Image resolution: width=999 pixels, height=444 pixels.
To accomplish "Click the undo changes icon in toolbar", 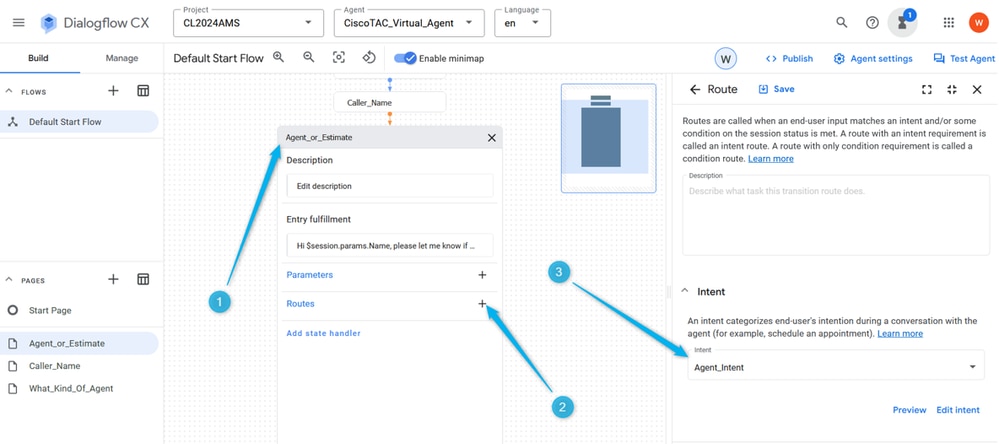I will click(x=370, y=57).
